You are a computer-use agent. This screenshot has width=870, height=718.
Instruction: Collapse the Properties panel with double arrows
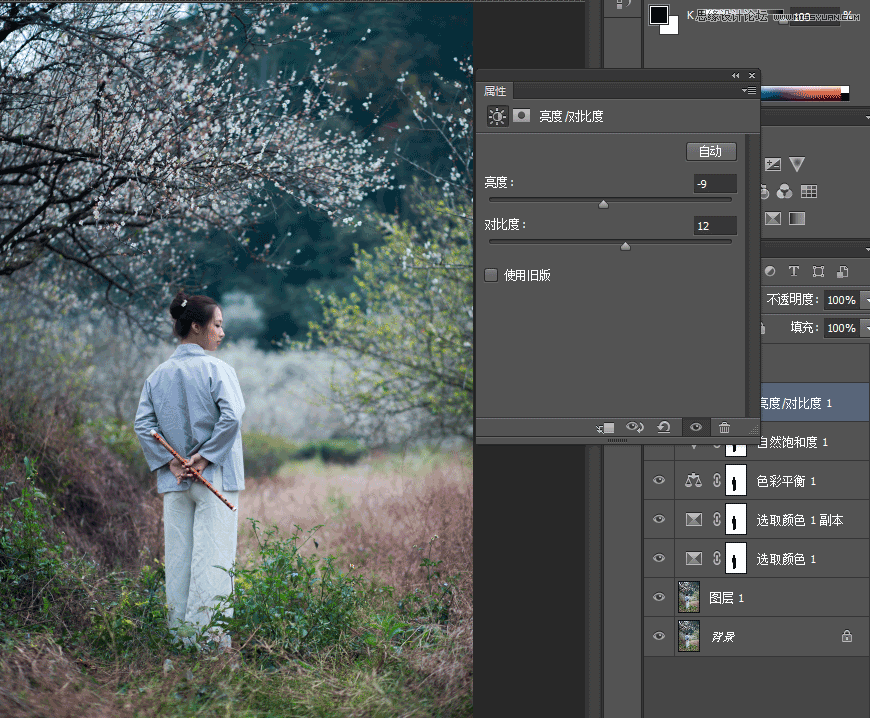[x=735, y=75]
